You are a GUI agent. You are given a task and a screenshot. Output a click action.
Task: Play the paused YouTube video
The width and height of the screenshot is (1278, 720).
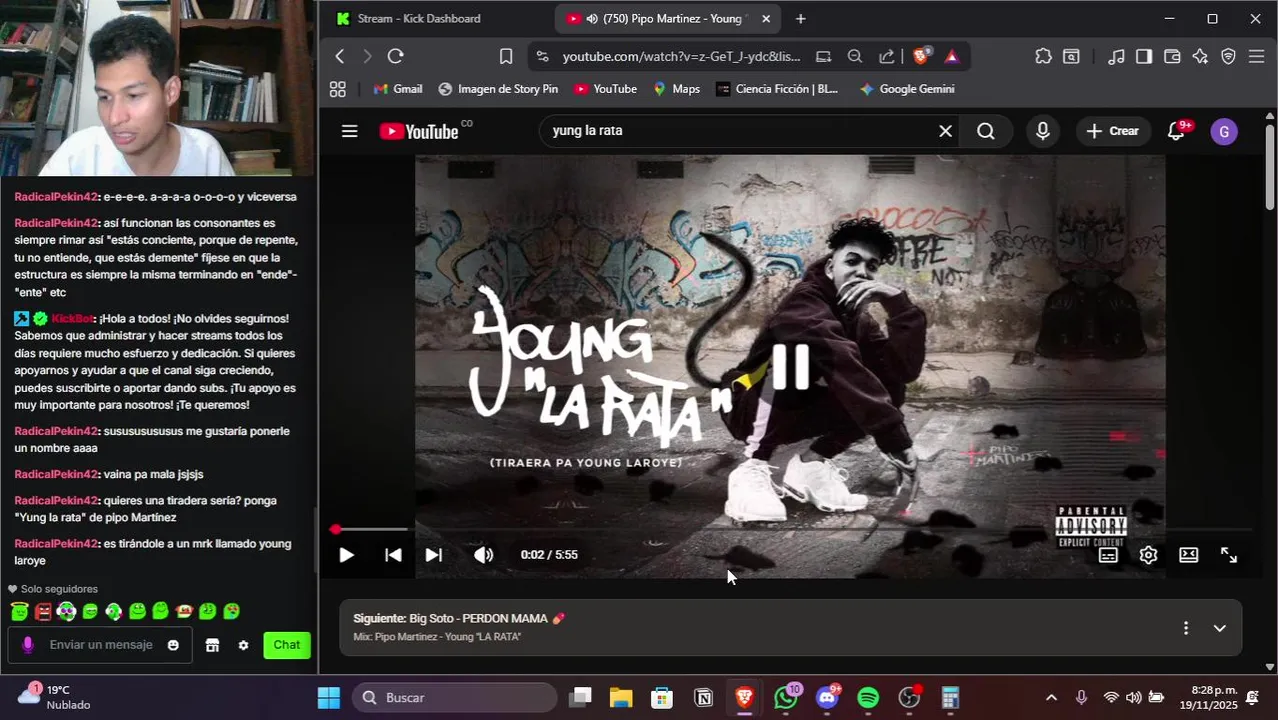tap(346, 555)
